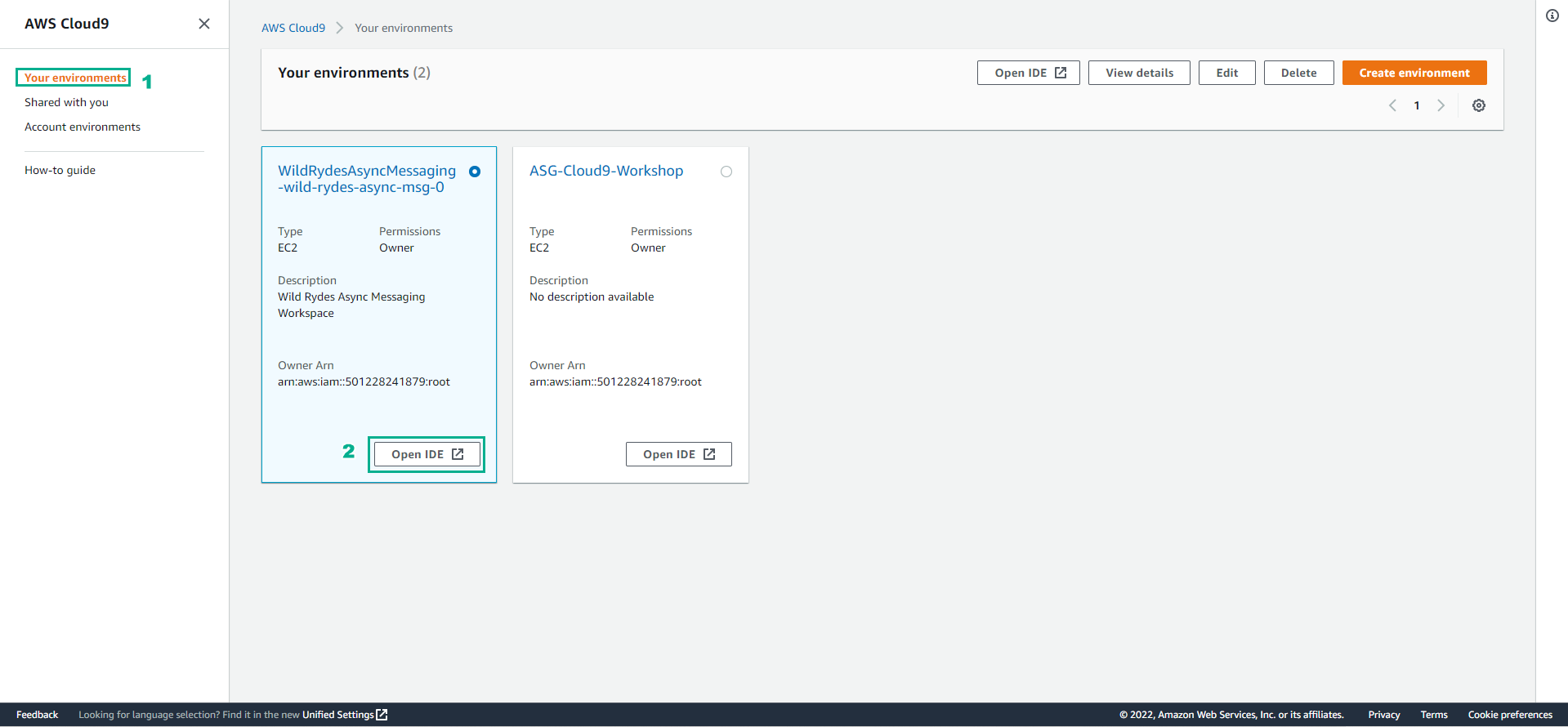Close the AWS Cloud9 side navigation panel

click(204, 24)
